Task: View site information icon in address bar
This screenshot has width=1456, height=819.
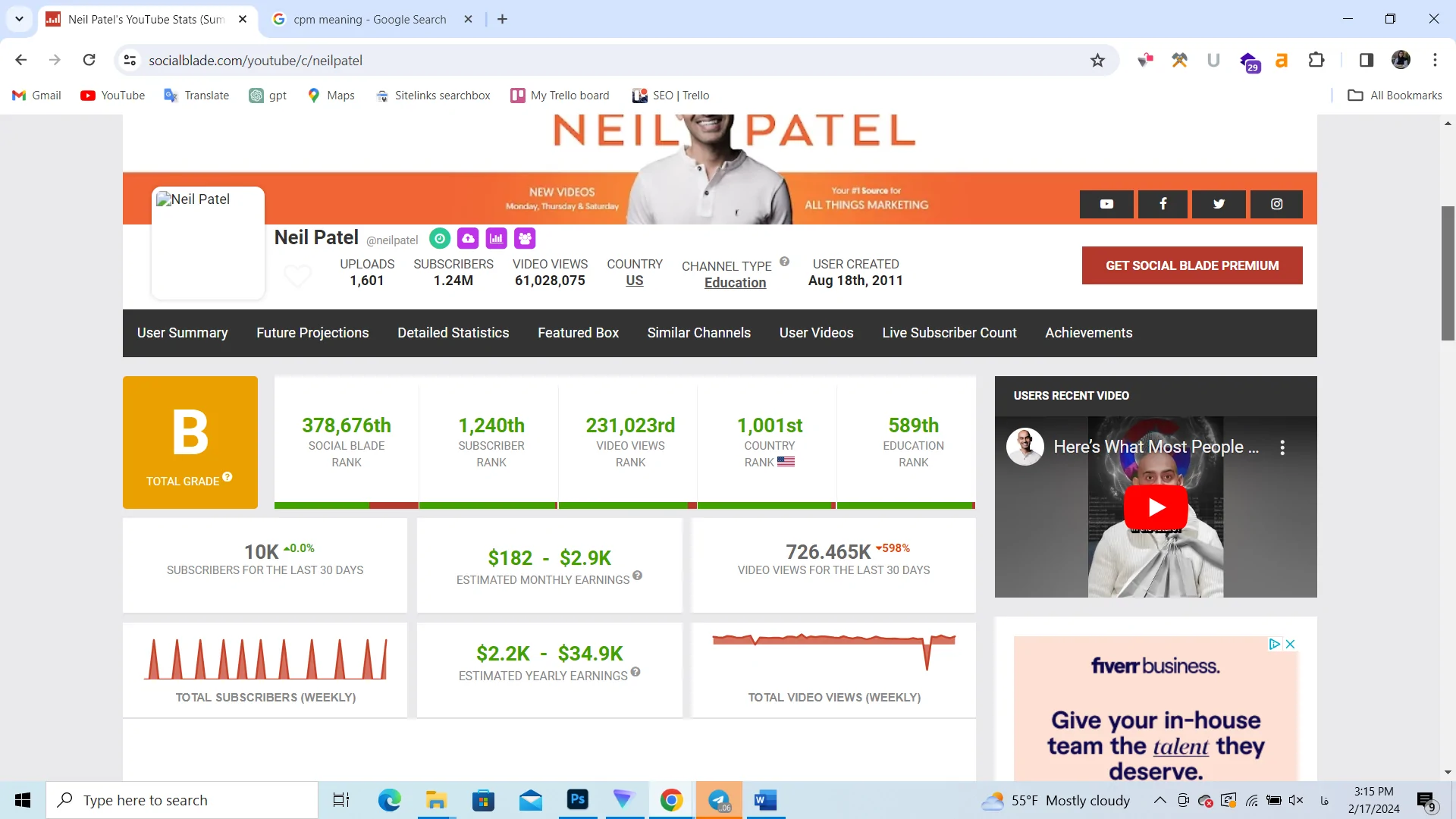Action: pyautogui.click(x=130, y=60)
